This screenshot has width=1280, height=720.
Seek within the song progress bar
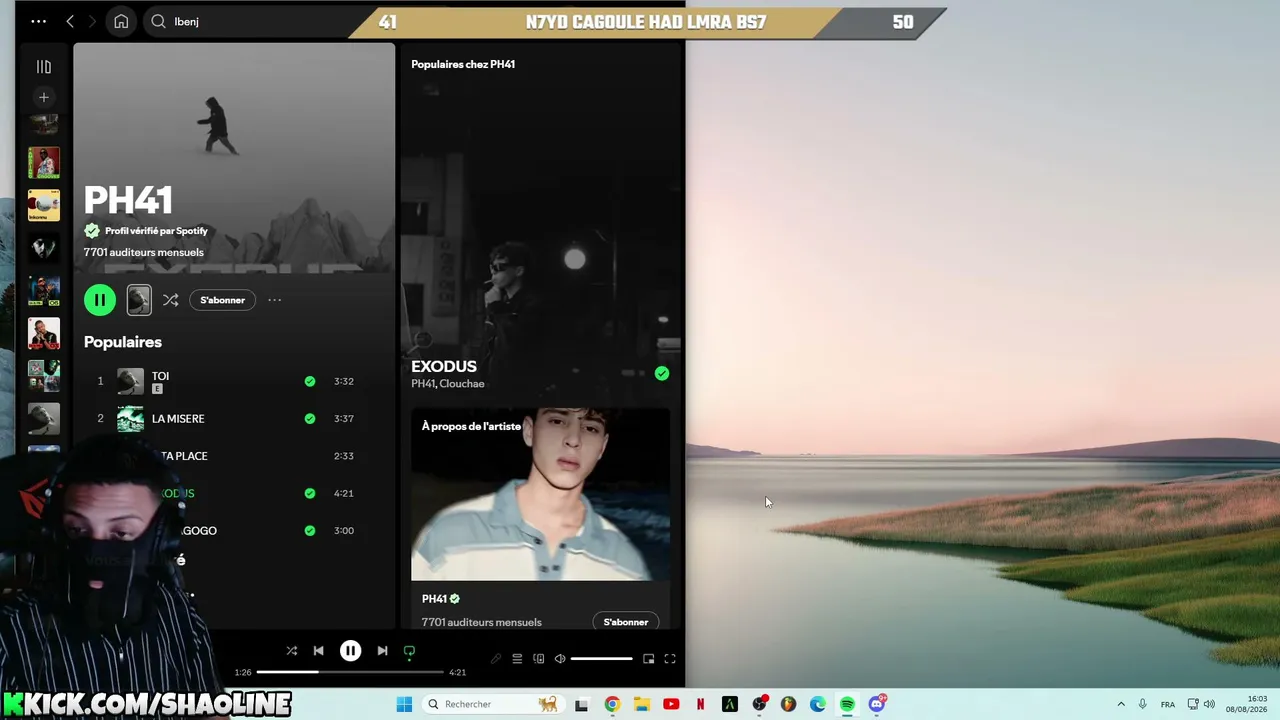(350, 672)
